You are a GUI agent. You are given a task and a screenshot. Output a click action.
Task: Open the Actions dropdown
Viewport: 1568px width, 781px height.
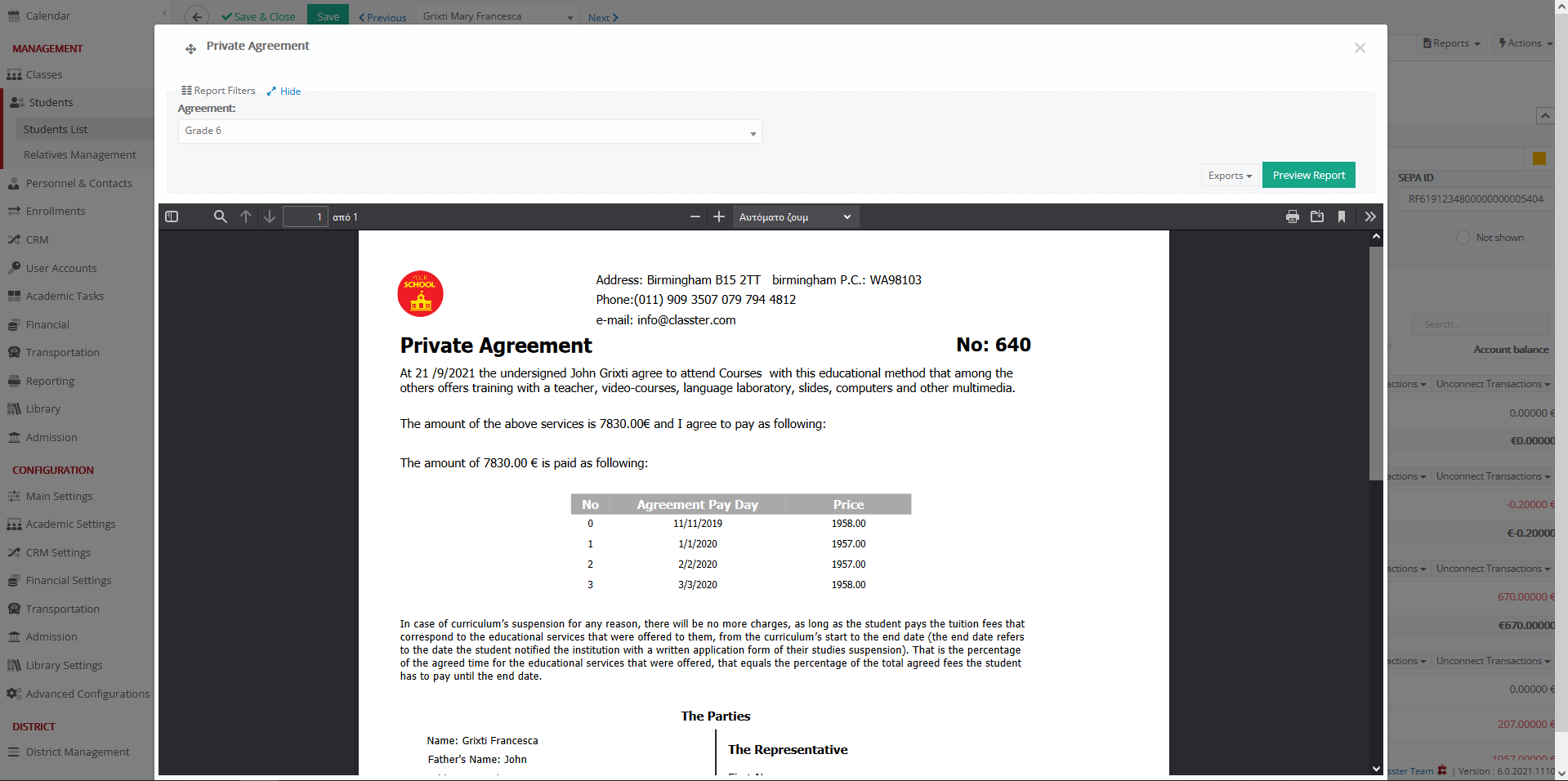[1526, 43]
